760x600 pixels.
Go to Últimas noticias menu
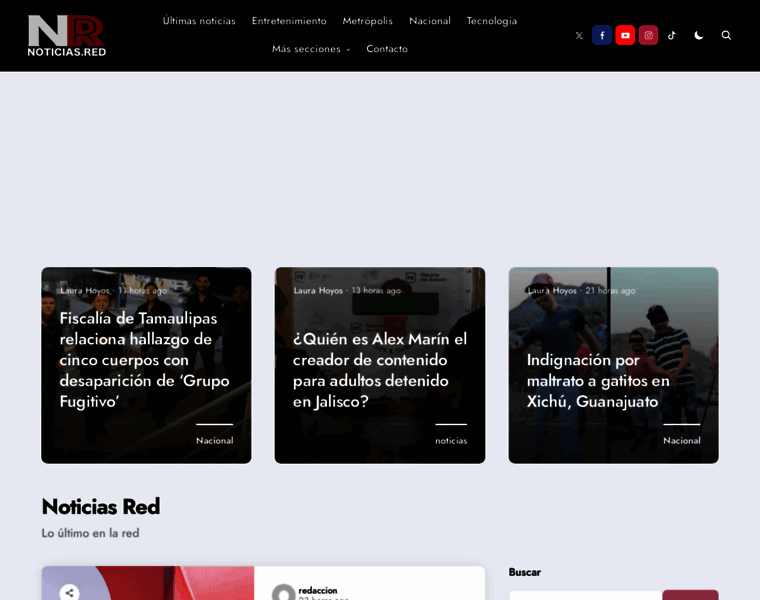[x=199, y=21]
